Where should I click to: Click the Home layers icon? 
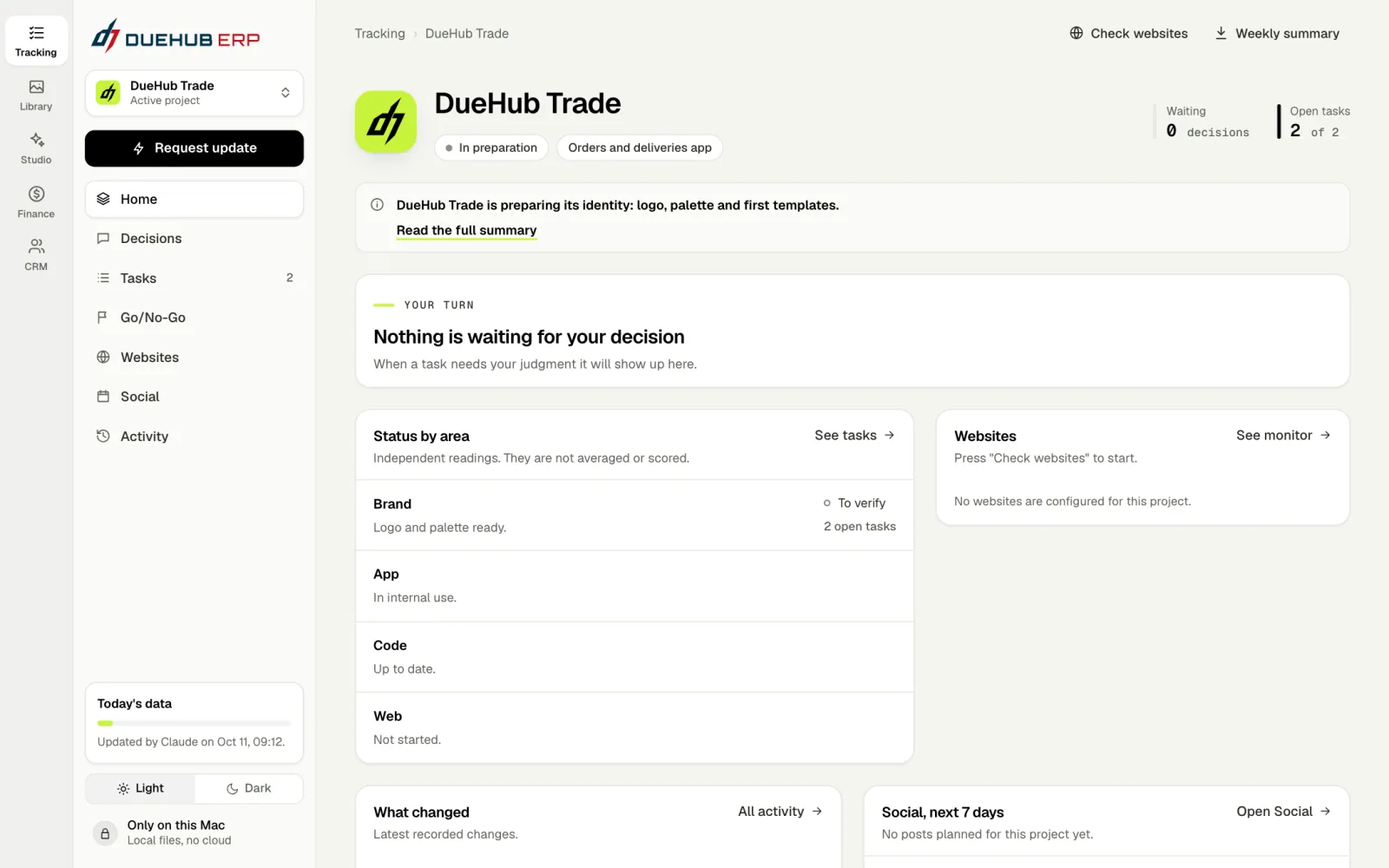tap(103, 199)
